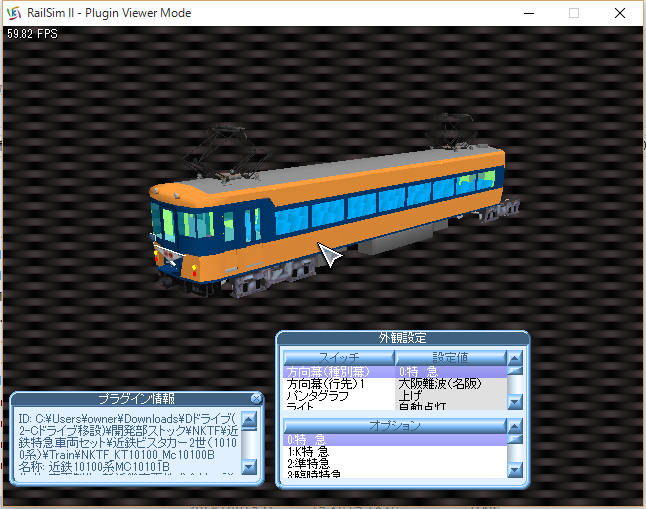This screenshot has height=509, width=646.
Task: Click the 設定値 column header
Action: [451, 358]
